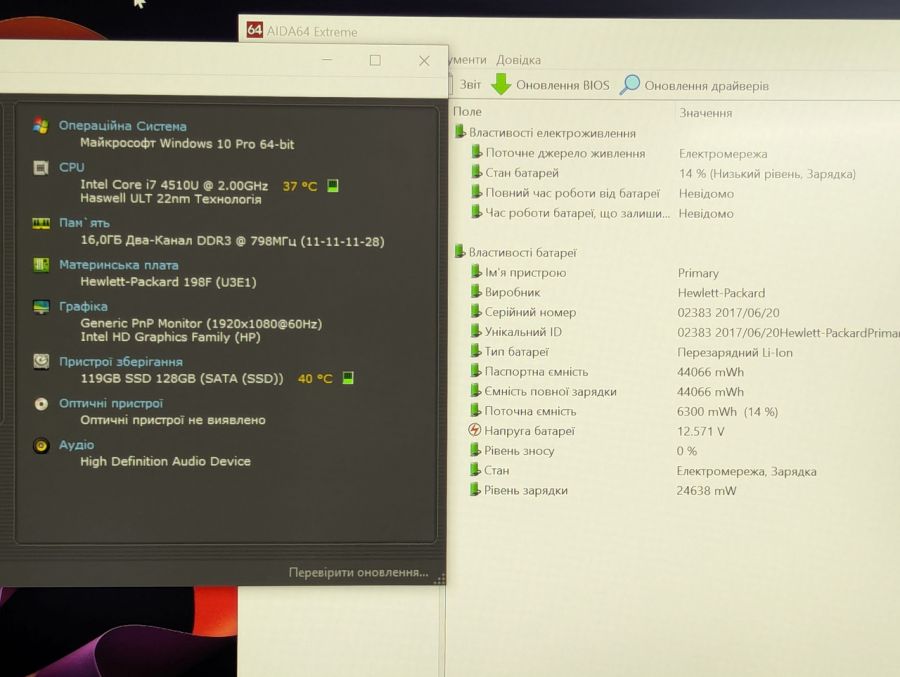The height and width of the screenshot is (677, 900).
Task: Click Перевірити оновлення... link
Action: tap(359, 572)
